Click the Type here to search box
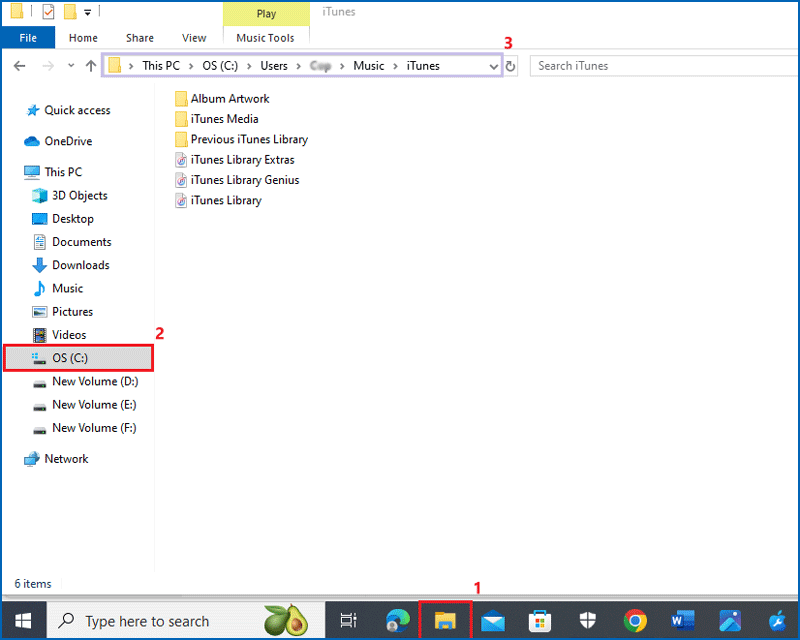The height and width of the screenshot is (640, 800). coord(186,621)
